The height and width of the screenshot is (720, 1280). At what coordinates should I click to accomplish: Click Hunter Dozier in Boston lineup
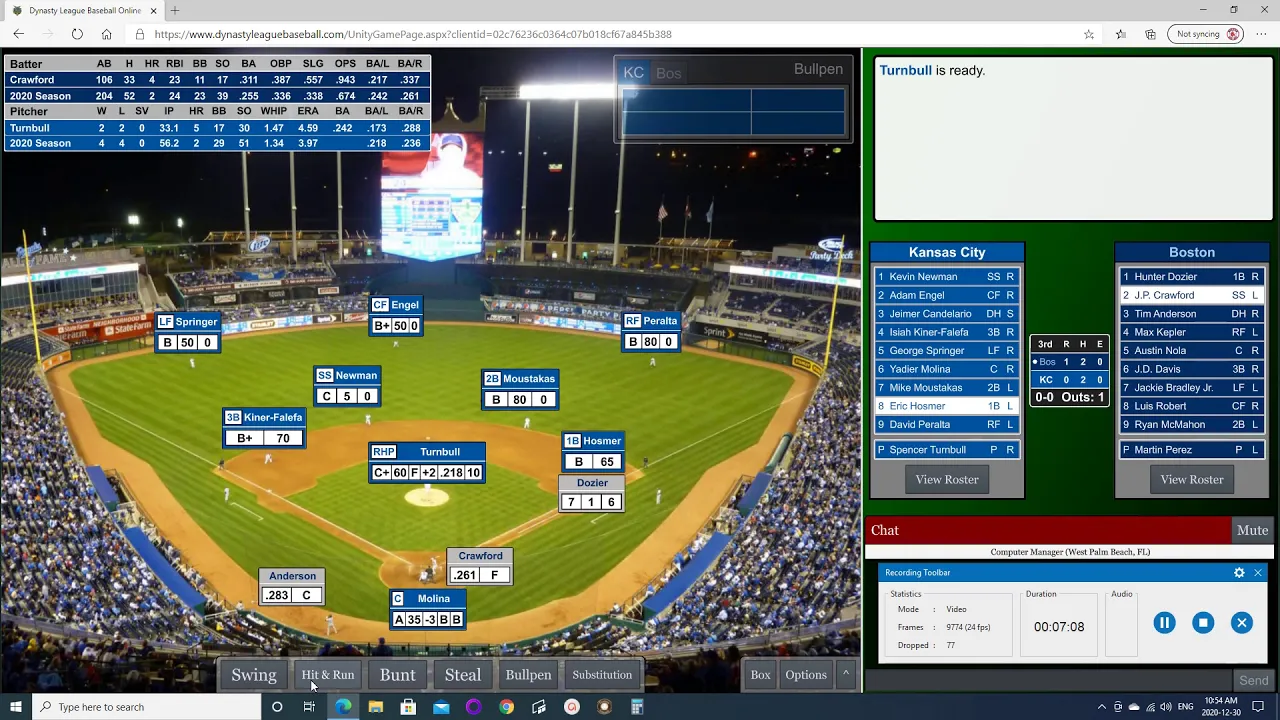tap(1192, 277)
